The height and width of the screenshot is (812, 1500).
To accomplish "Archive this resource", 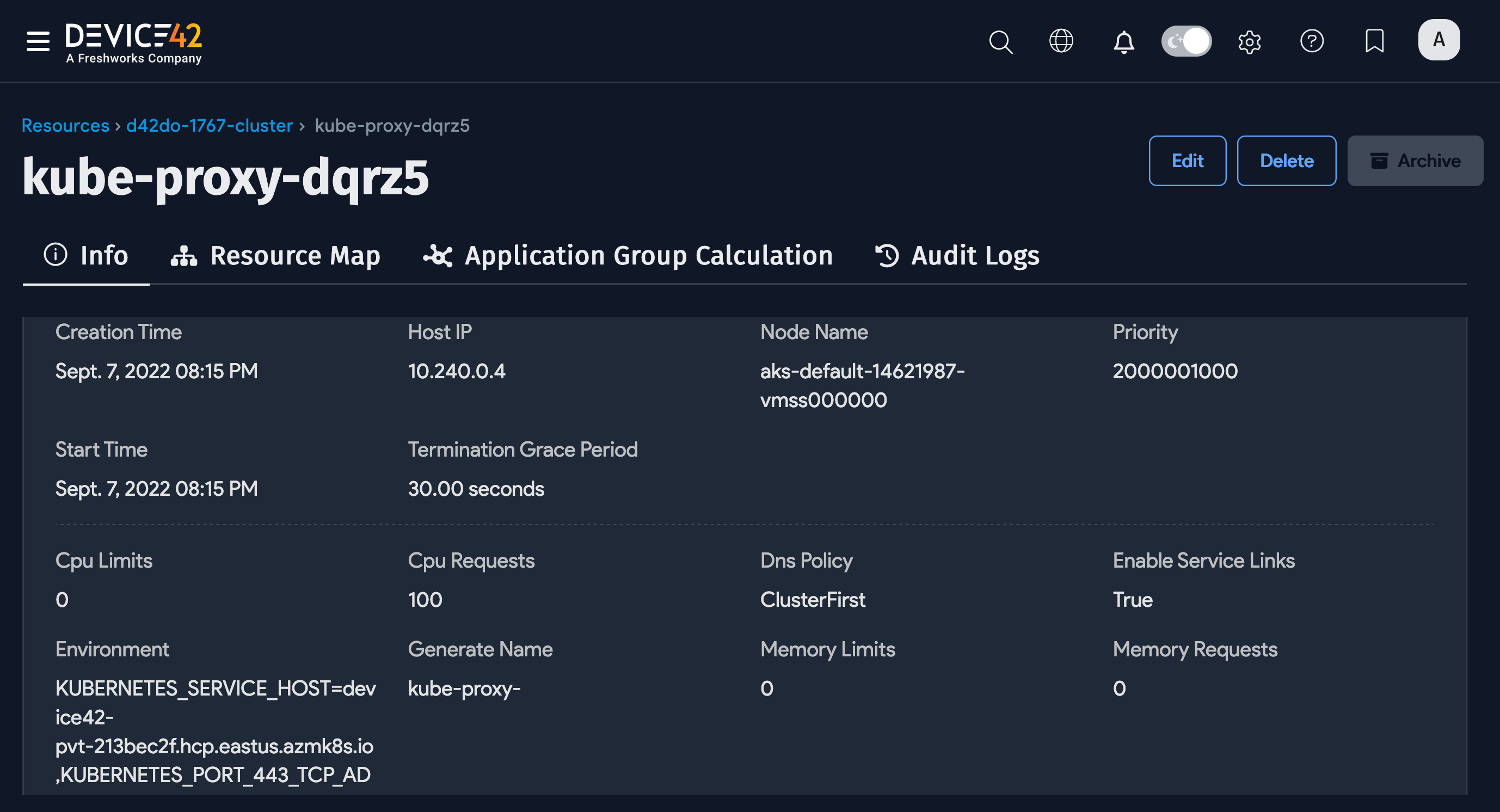I will [x=1415, y=161].
